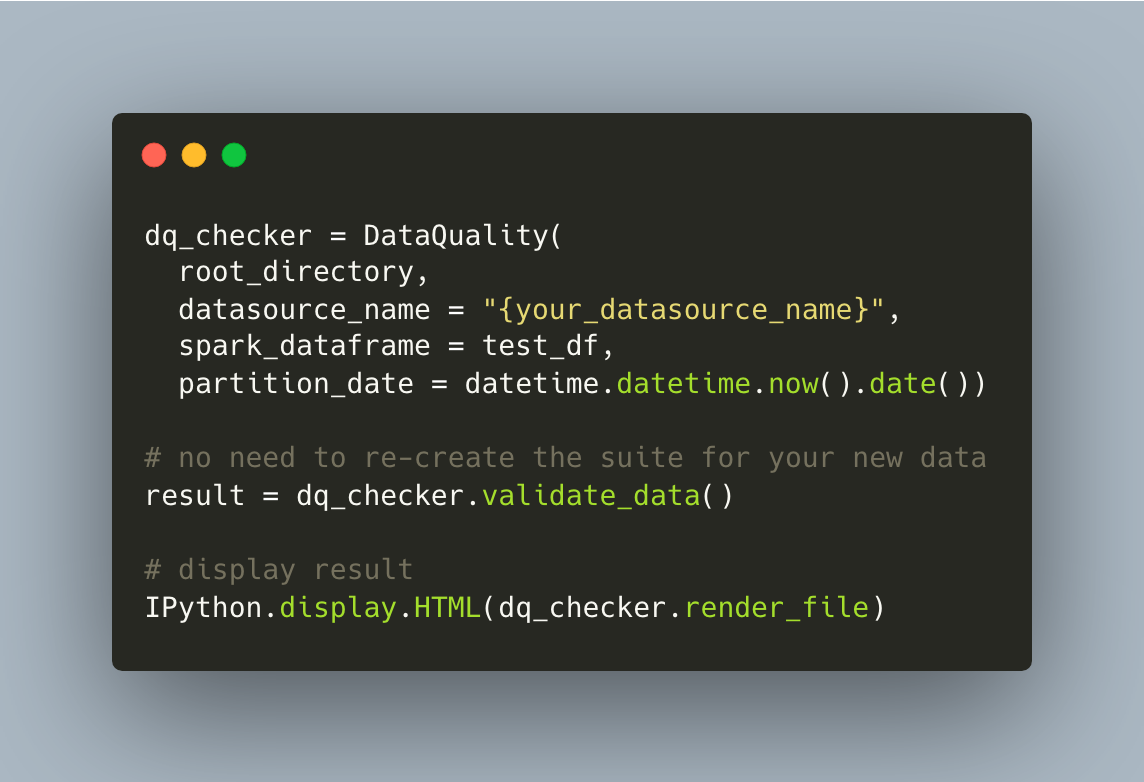Screen dimensions: 1144x782
Task: Click the partition_date parameter
Action: pyautogui.click(x=296, y=384)
